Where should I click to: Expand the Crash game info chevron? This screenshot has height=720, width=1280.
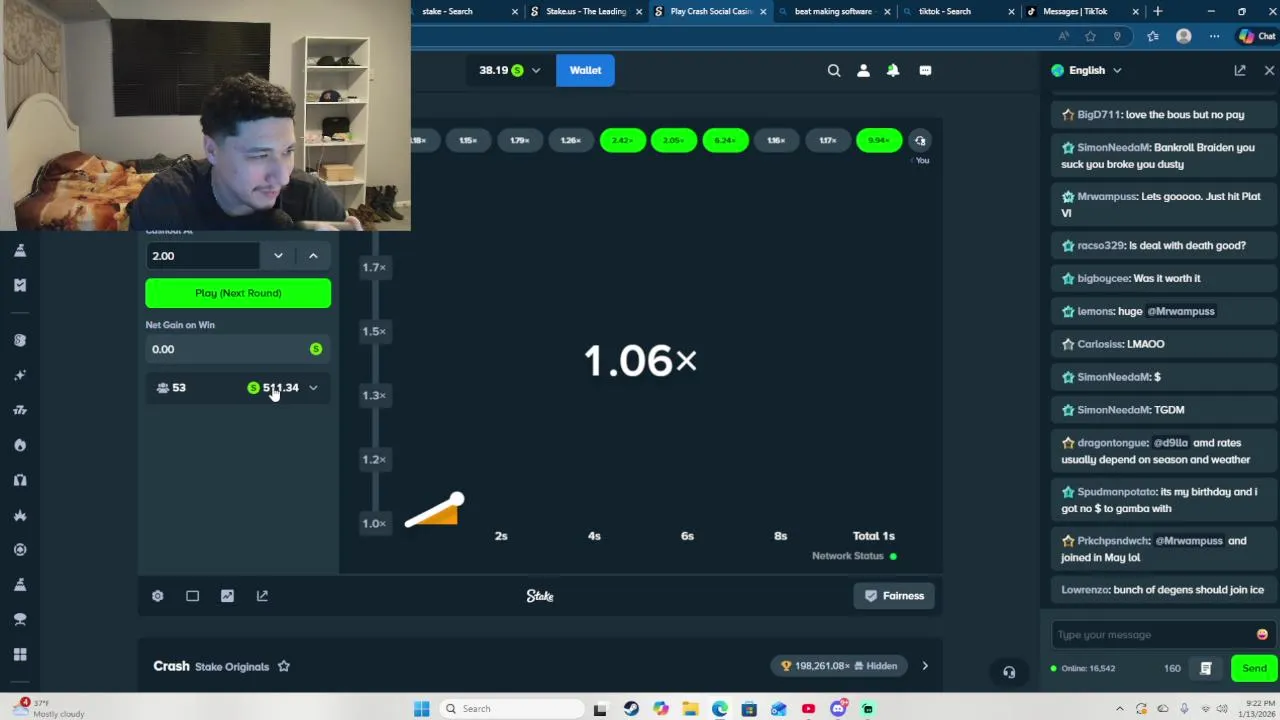point(925,666)
